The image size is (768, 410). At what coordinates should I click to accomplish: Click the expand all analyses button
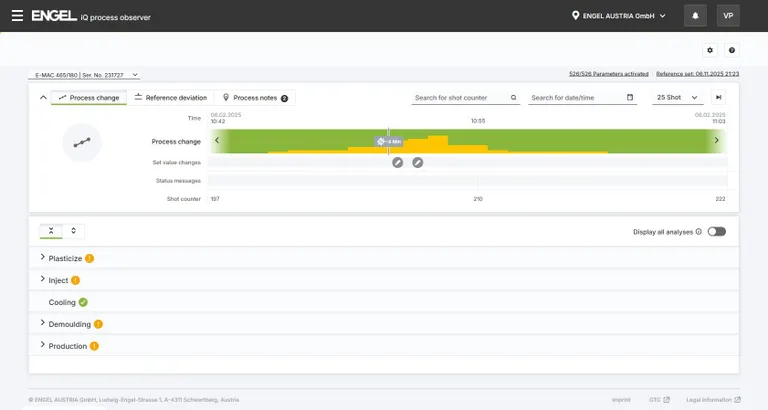point(73,231)
